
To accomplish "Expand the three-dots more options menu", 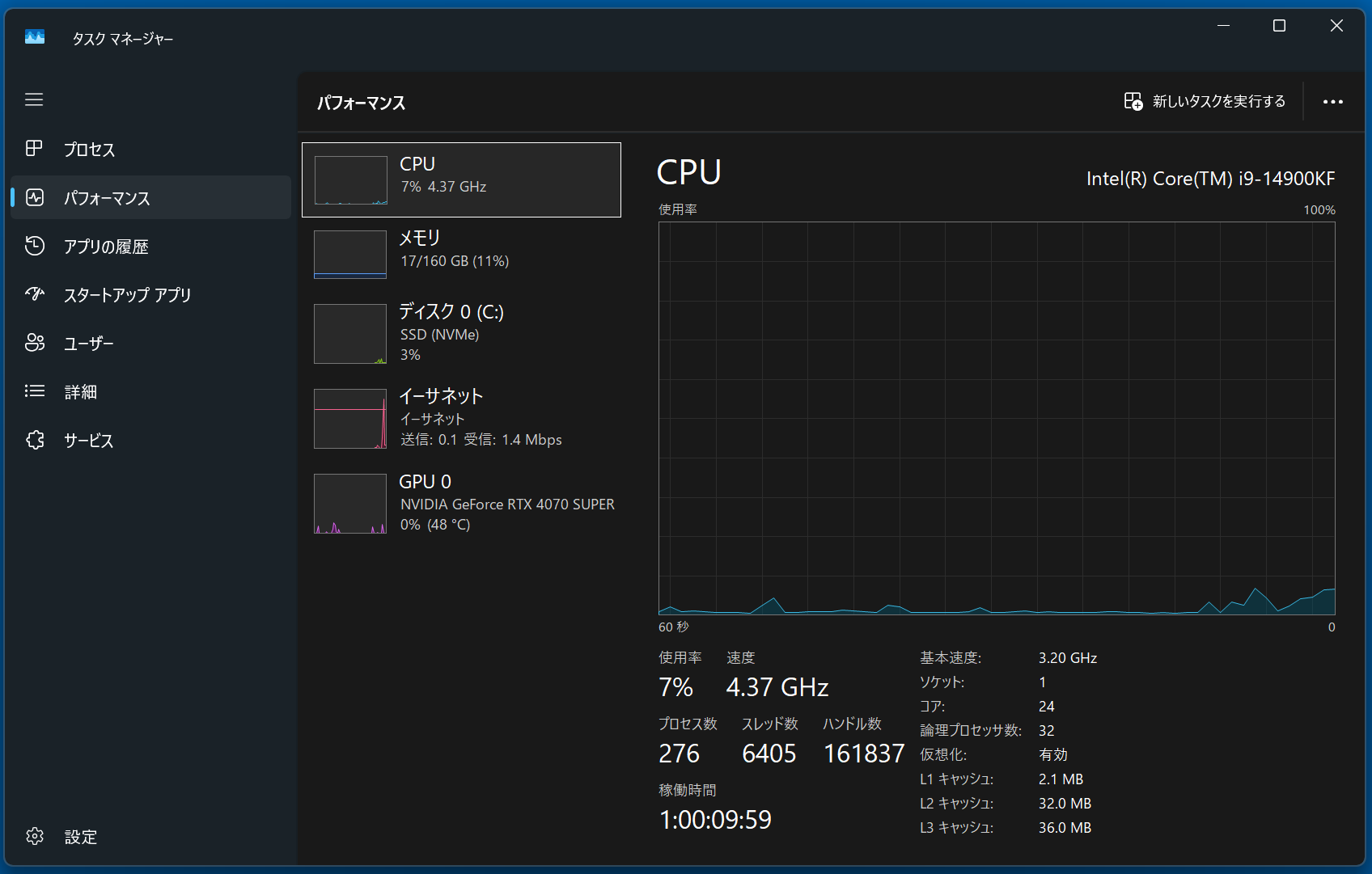I will click(1332, 102).
